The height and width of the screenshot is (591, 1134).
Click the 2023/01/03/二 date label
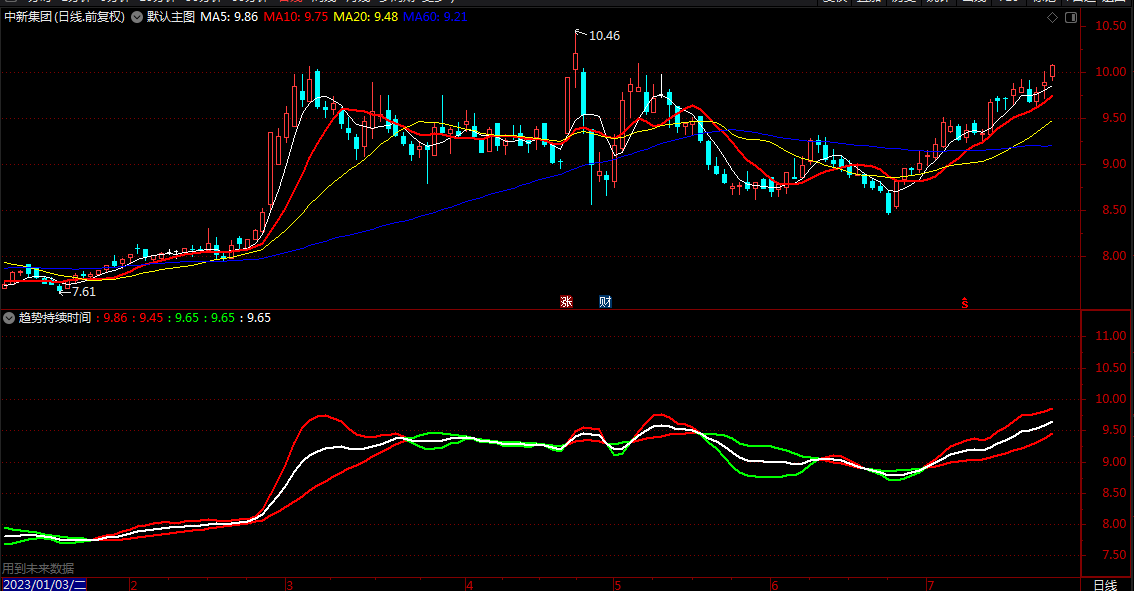[45, 584]
